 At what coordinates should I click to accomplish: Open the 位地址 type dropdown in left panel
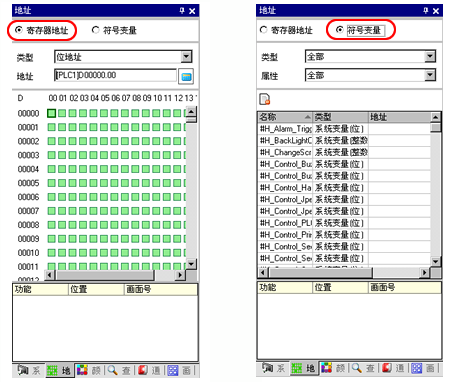187,57
